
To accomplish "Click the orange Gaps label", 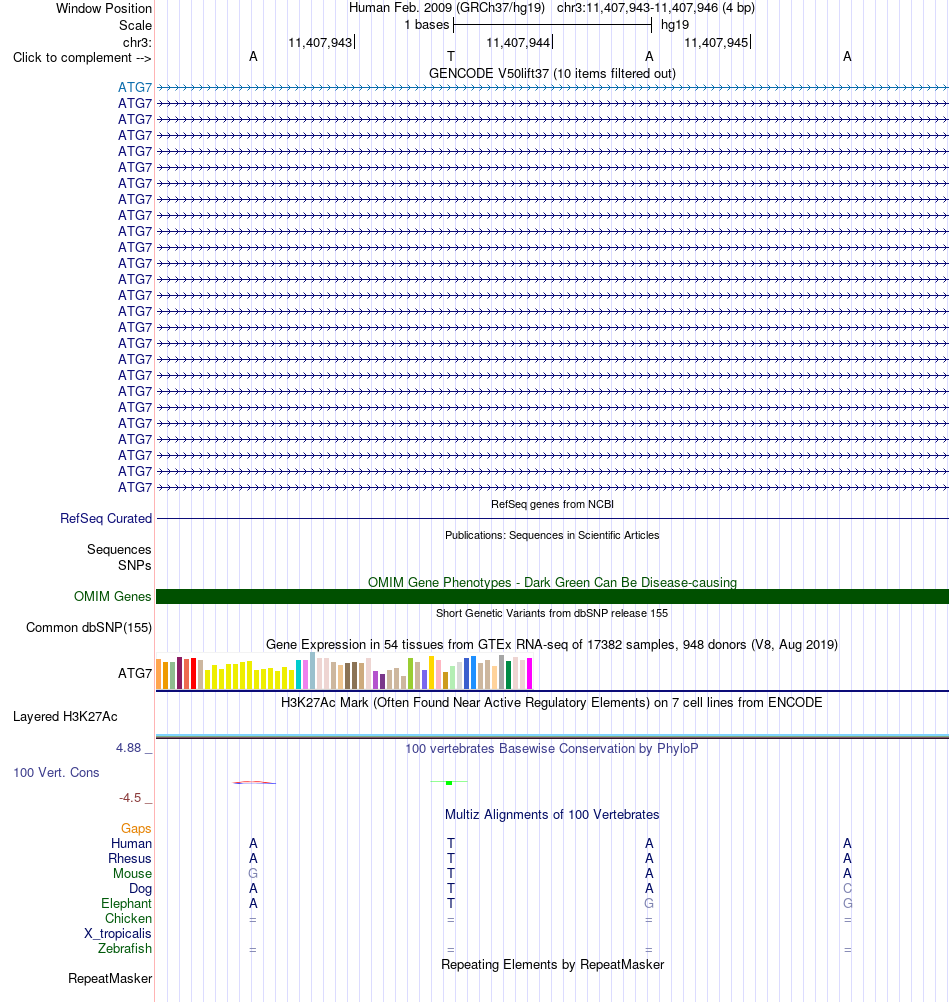I will click(136, 829).
